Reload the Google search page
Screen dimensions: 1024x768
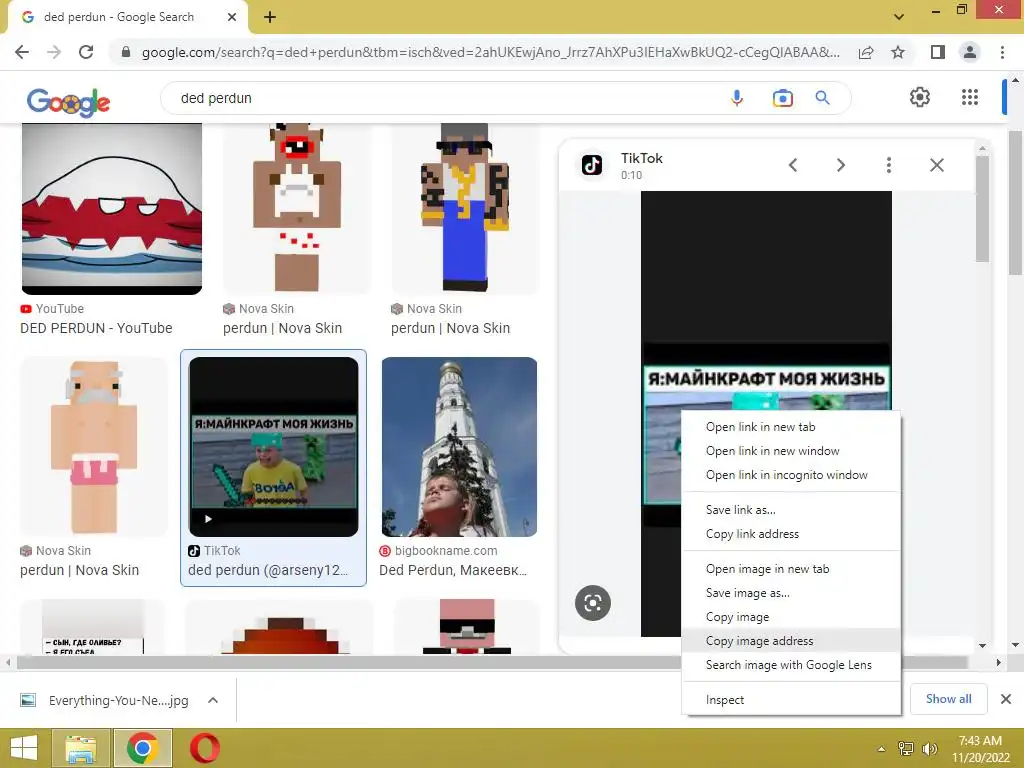(x=86, y=52)
